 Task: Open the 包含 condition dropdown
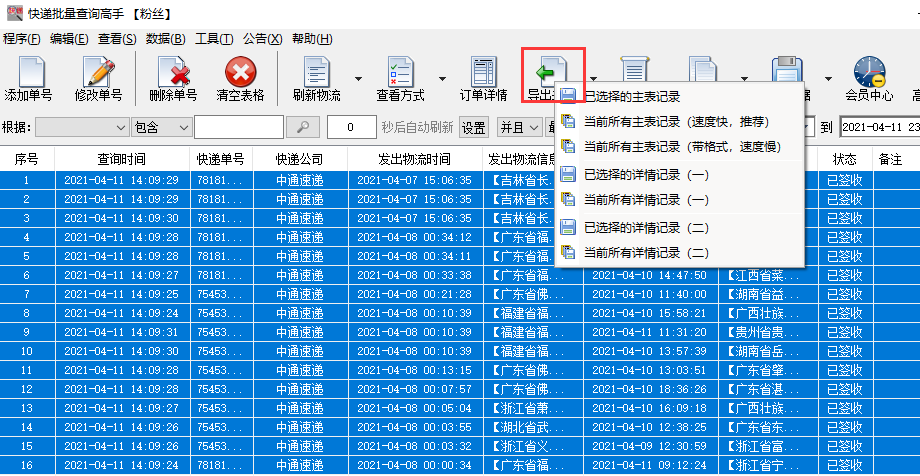[x=162, y=127]
